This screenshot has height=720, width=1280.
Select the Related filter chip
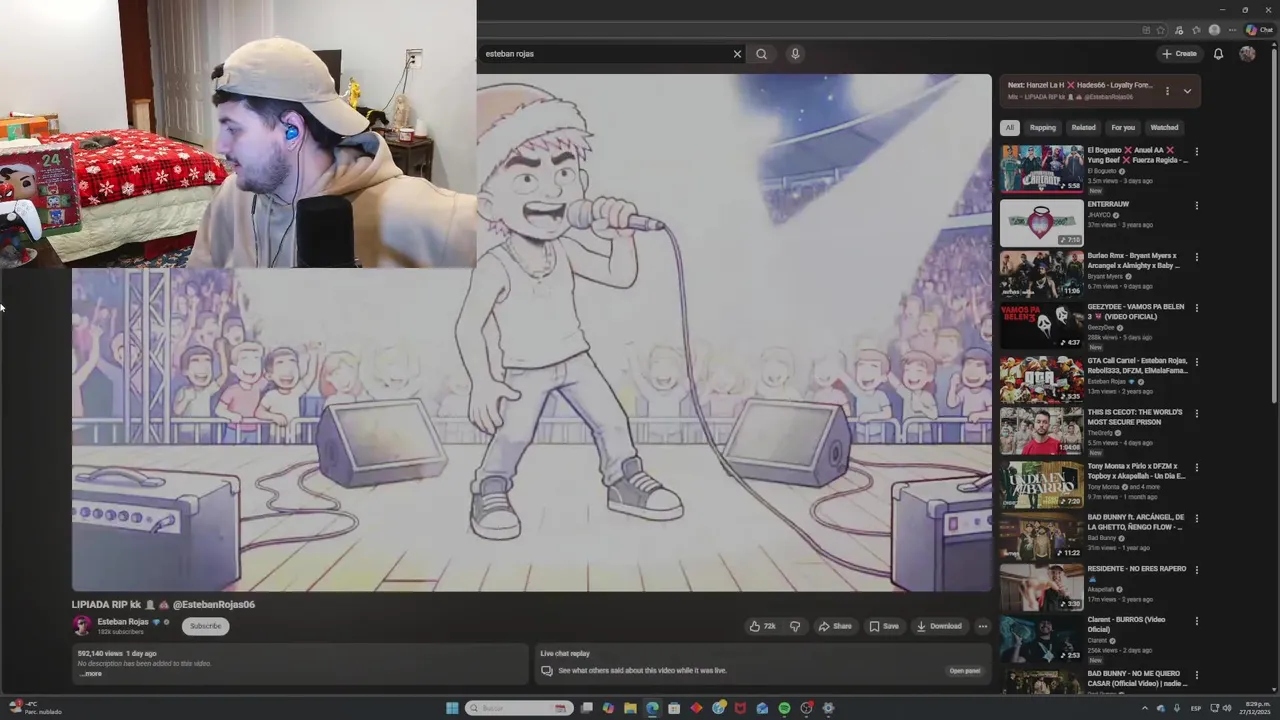click(x=1083, y=128)
